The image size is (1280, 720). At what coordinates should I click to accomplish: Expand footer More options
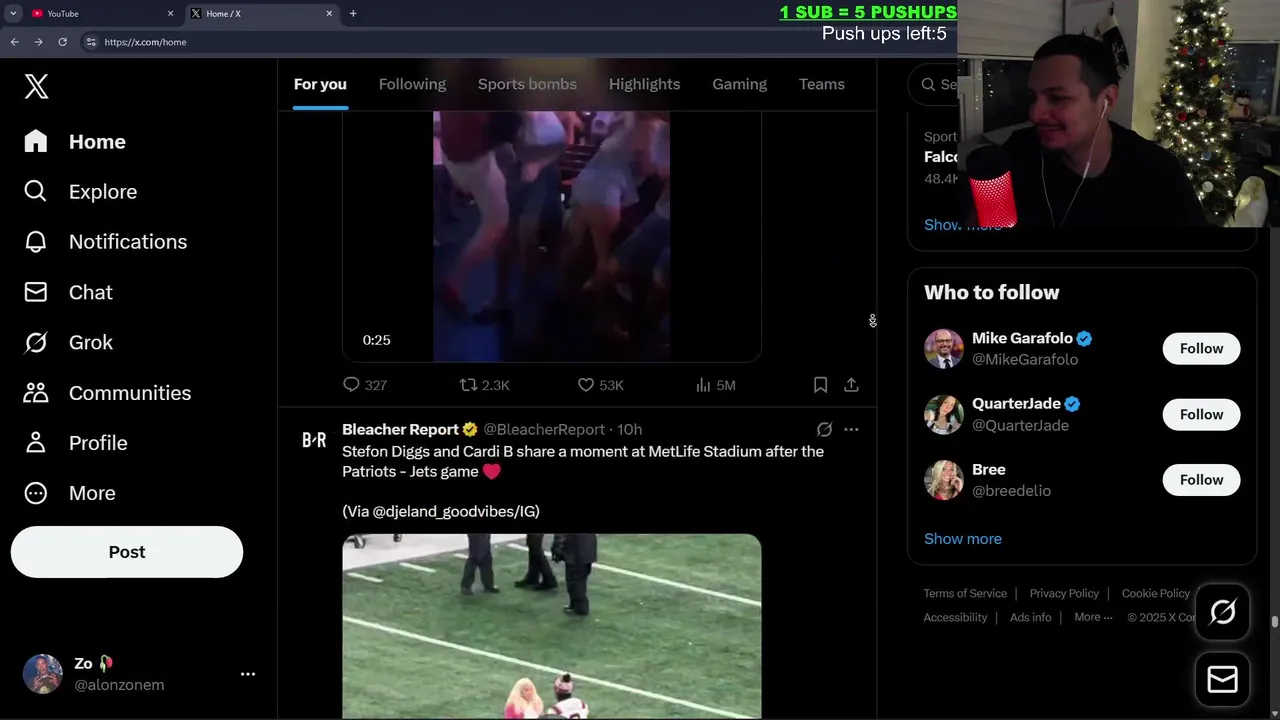point(1093,617)
